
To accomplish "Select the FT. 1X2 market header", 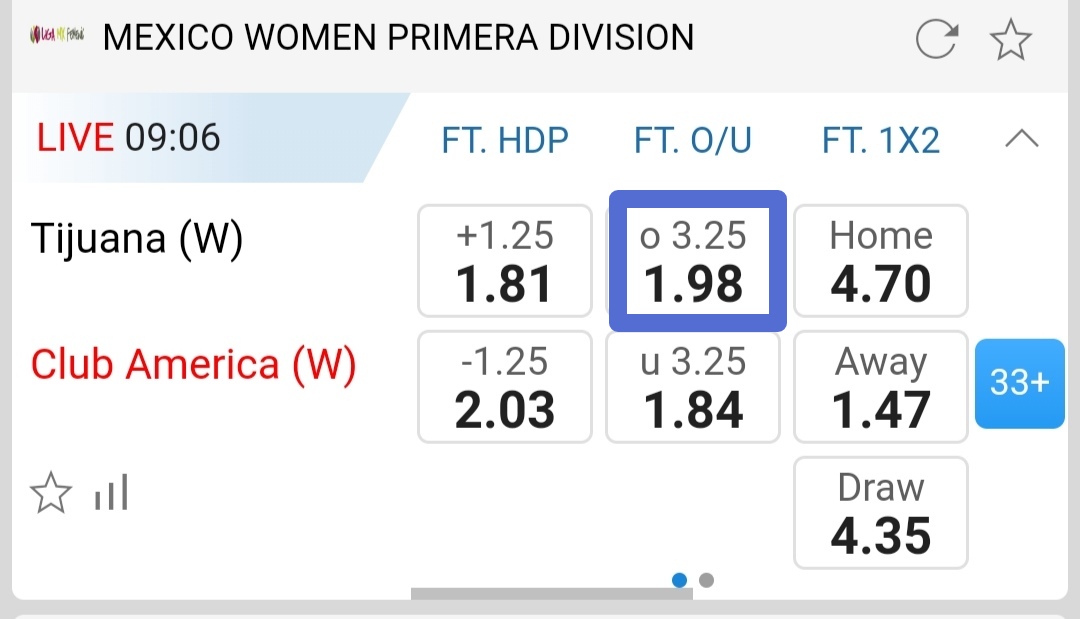I will (x=881, y=140).
